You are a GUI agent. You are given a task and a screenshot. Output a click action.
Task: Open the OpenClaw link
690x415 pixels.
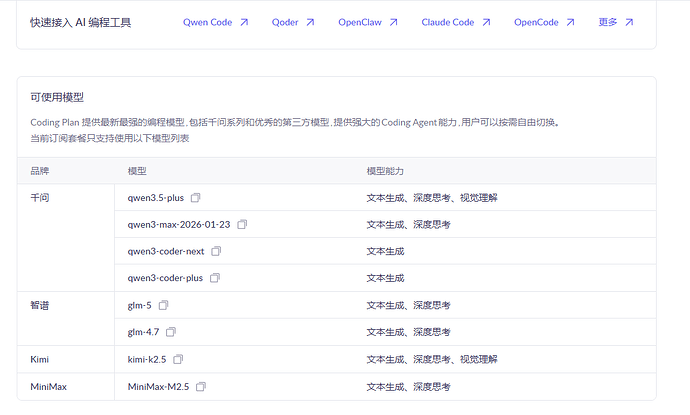tap(360, 22)
